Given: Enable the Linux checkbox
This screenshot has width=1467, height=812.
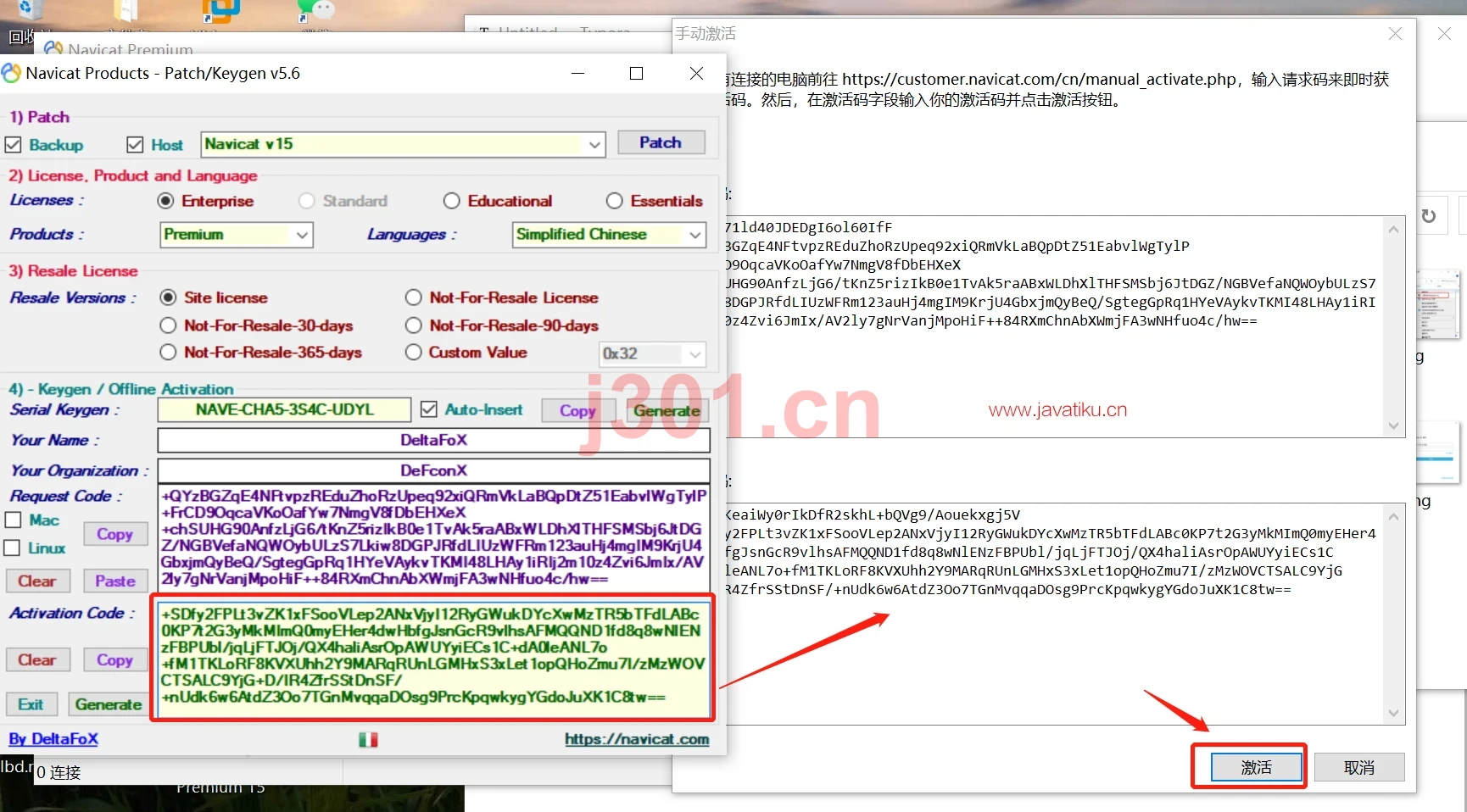Looking at the screenshot, I should click(13, 548).
